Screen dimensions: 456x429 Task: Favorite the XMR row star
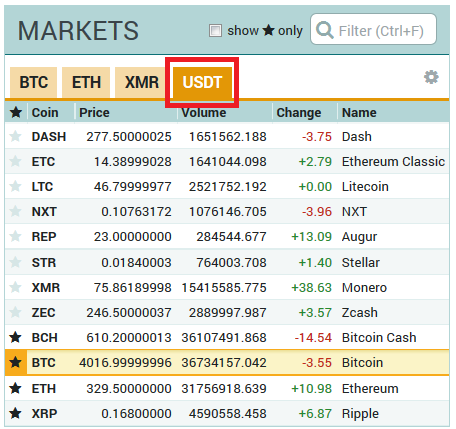pos(15,287)
